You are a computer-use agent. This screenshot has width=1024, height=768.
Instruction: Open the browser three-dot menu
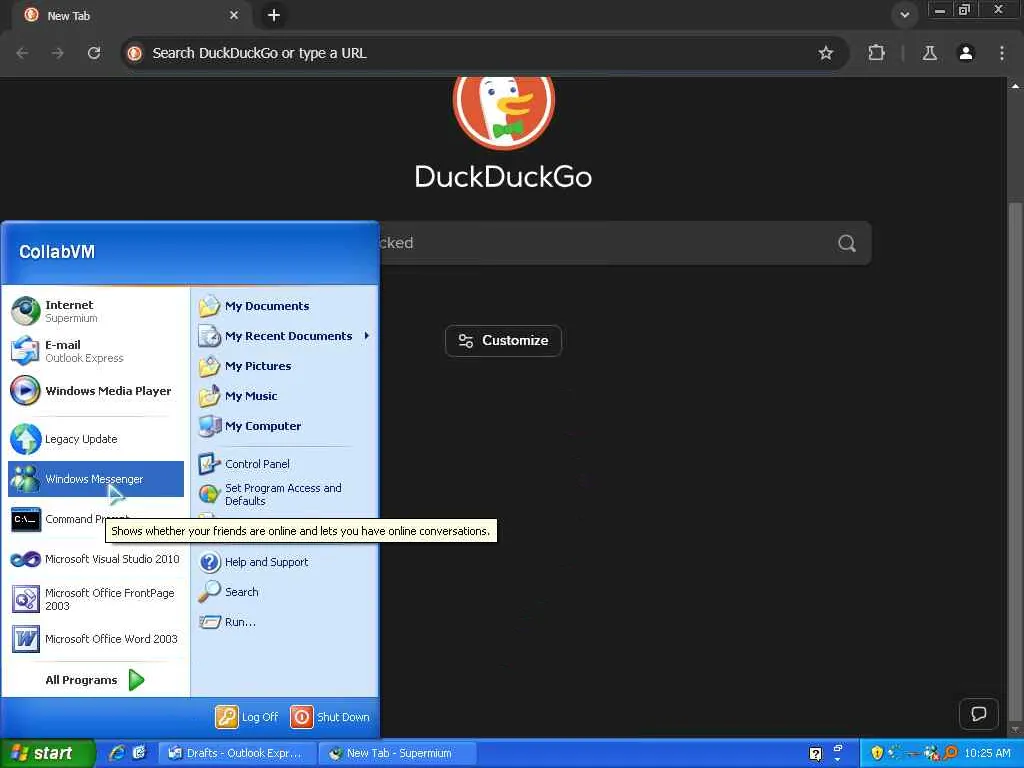[x=1002, y=53]
